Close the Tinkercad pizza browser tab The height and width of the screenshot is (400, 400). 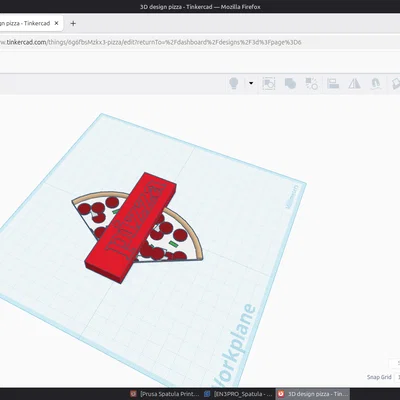tap(56, 23)
